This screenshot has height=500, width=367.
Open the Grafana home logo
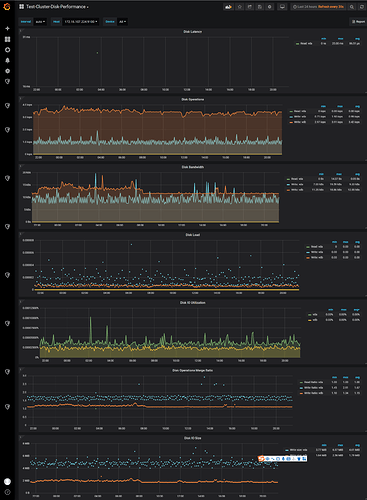[7, 6]
